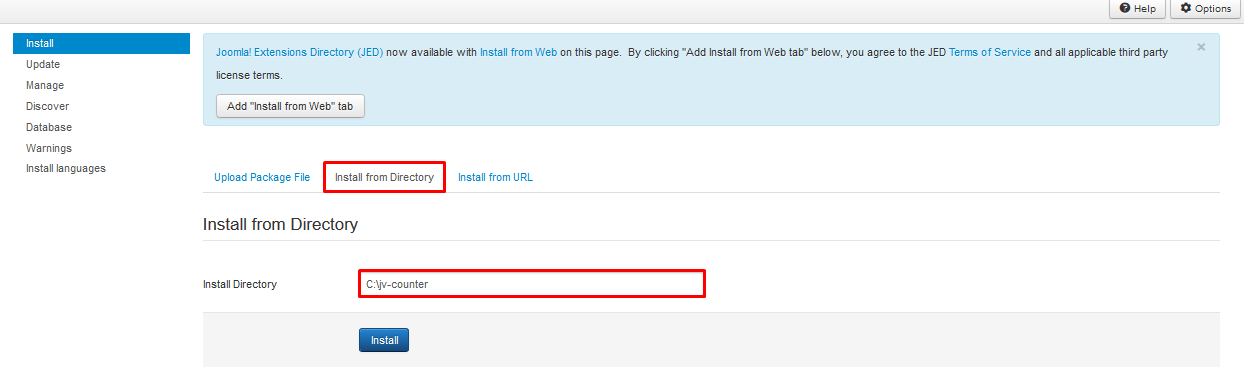1244x373 pixels.
Task: Select Install in the sidebar
Action: [x=102, y=43]
